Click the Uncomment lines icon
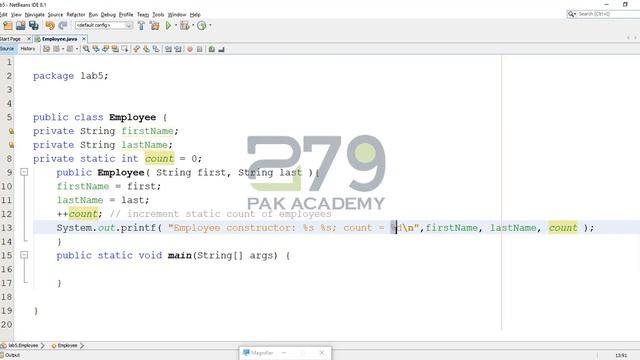This screenshot has height=360, width=640. pos(221,49)
